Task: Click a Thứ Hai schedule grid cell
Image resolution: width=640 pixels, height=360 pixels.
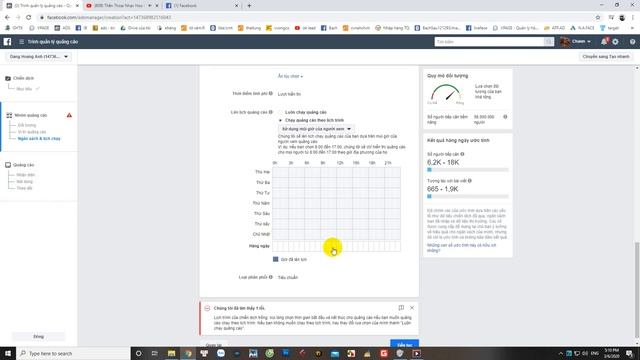Action: pos(336,172)
